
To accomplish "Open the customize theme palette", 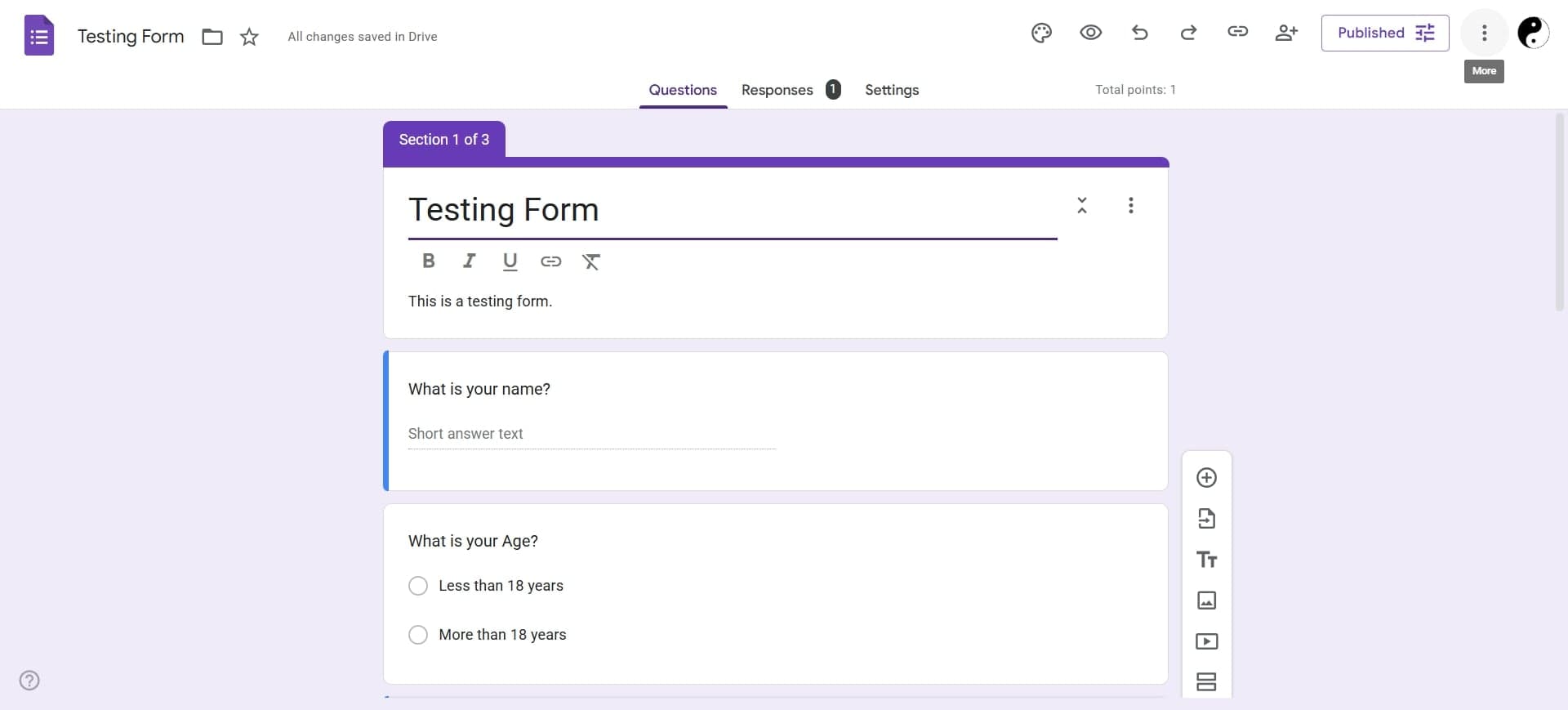I will click(1041, 33).
